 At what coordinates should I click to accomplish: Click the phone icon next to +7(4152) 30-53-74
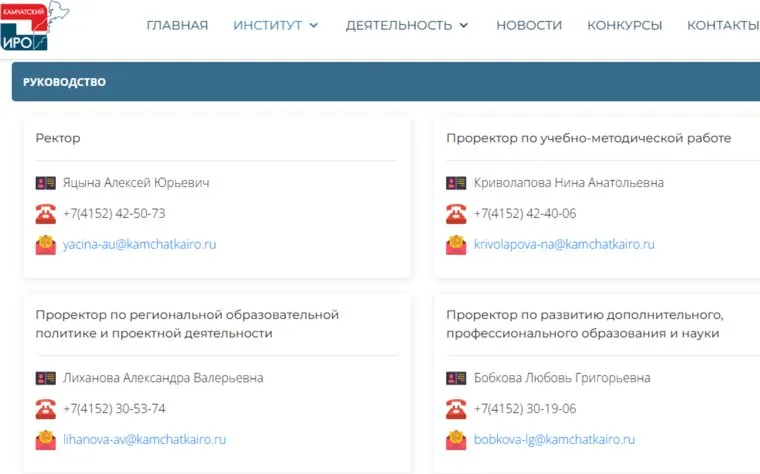pyautogui.click(x=45, y=408)
